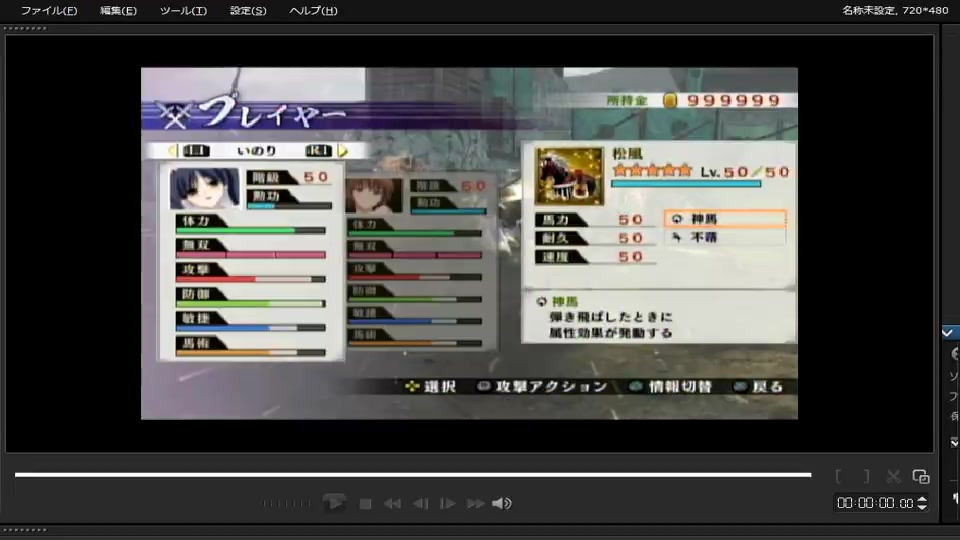Stop playback with the square Stop icon

366,504
